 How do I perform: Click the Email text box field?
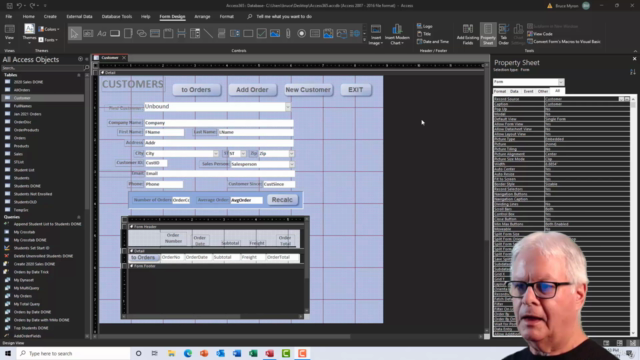click(x=219, y=173)
